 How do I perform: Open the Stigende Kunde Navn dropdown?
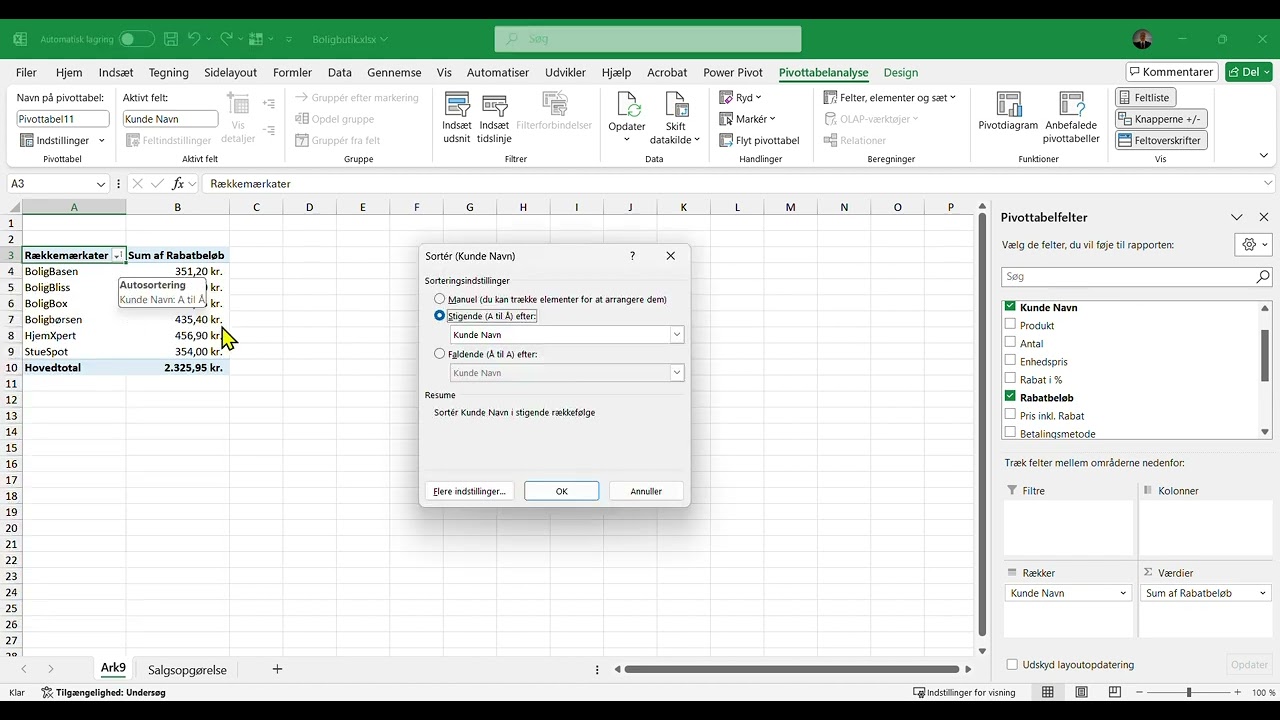click(x=677, y=335)
